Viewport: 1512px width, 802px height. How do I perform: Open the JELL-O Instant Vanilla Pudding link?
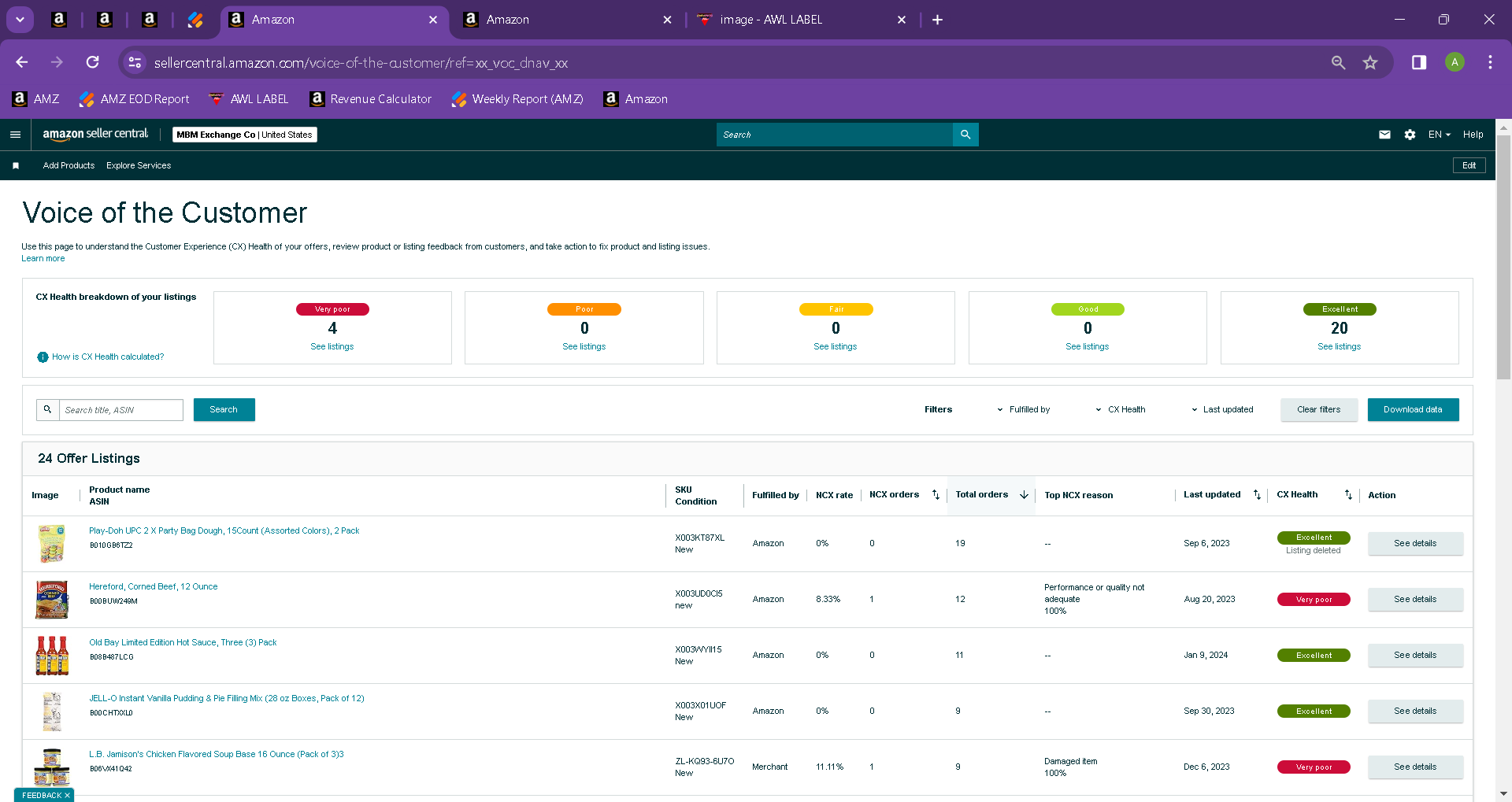(227, 698)
